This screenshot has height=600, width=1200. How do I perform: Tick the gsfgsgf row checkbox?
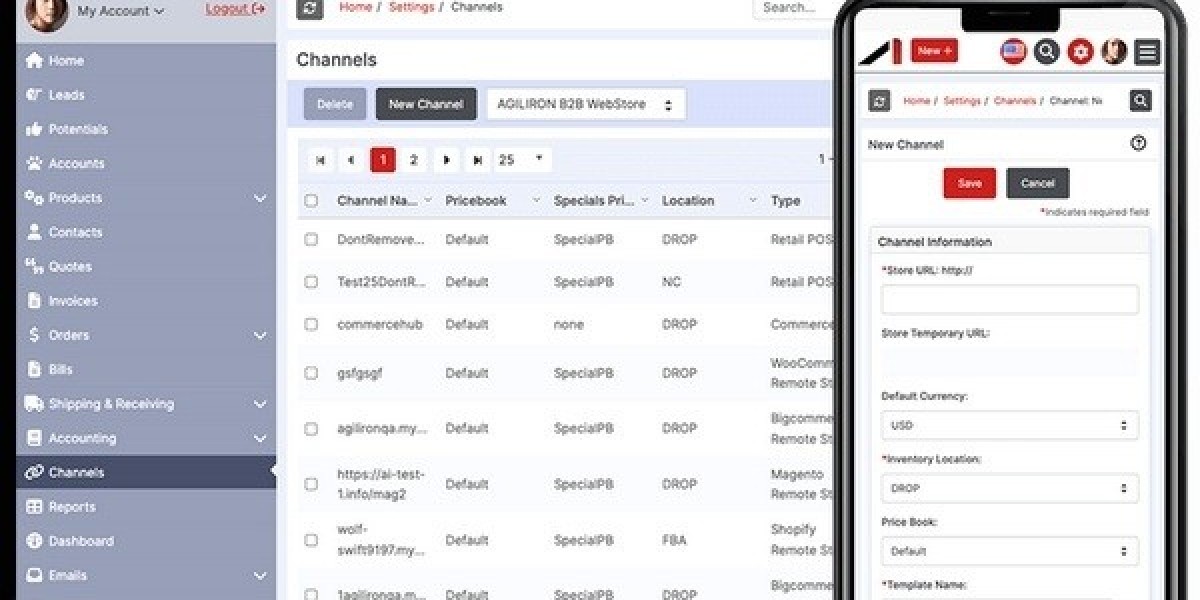[x=311, y=373]
